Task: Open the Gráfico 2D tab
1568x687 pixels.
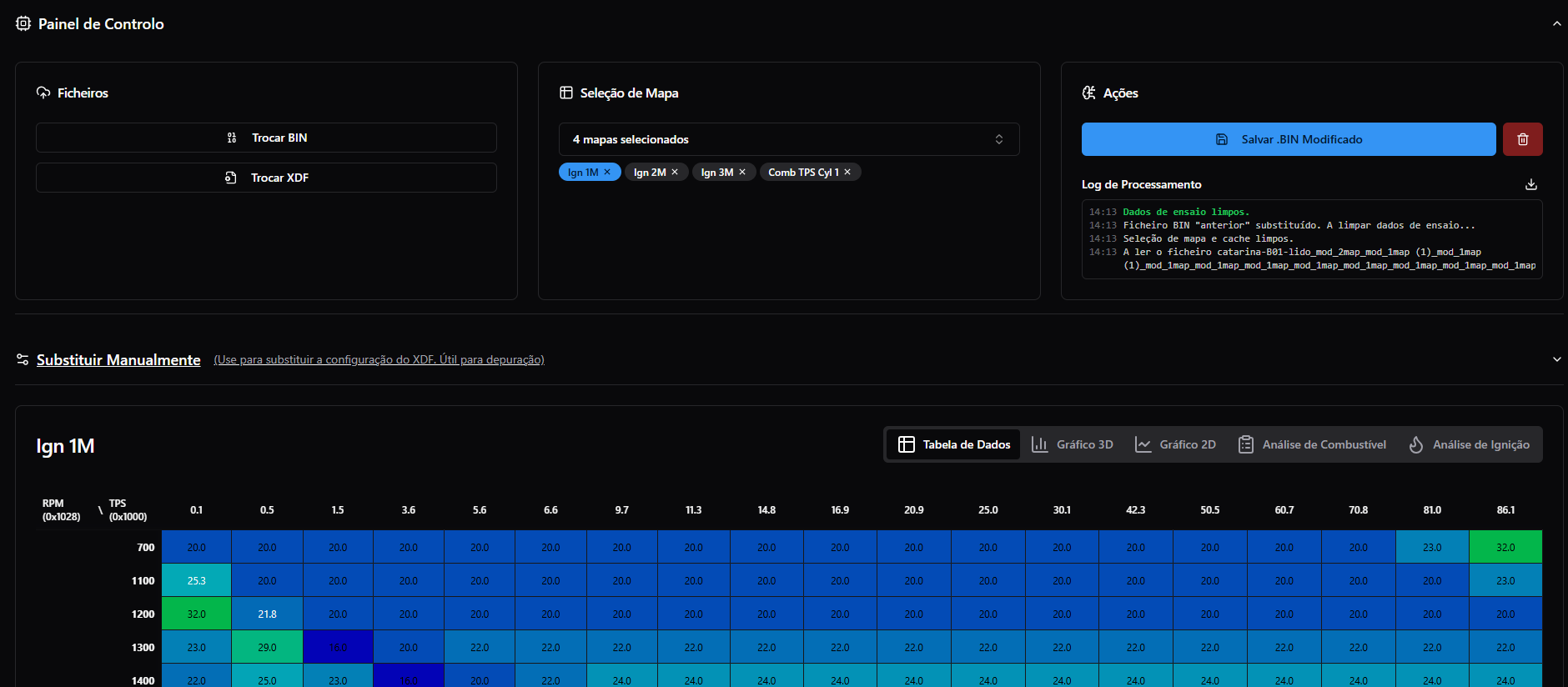Action: tap(1176, 444)
